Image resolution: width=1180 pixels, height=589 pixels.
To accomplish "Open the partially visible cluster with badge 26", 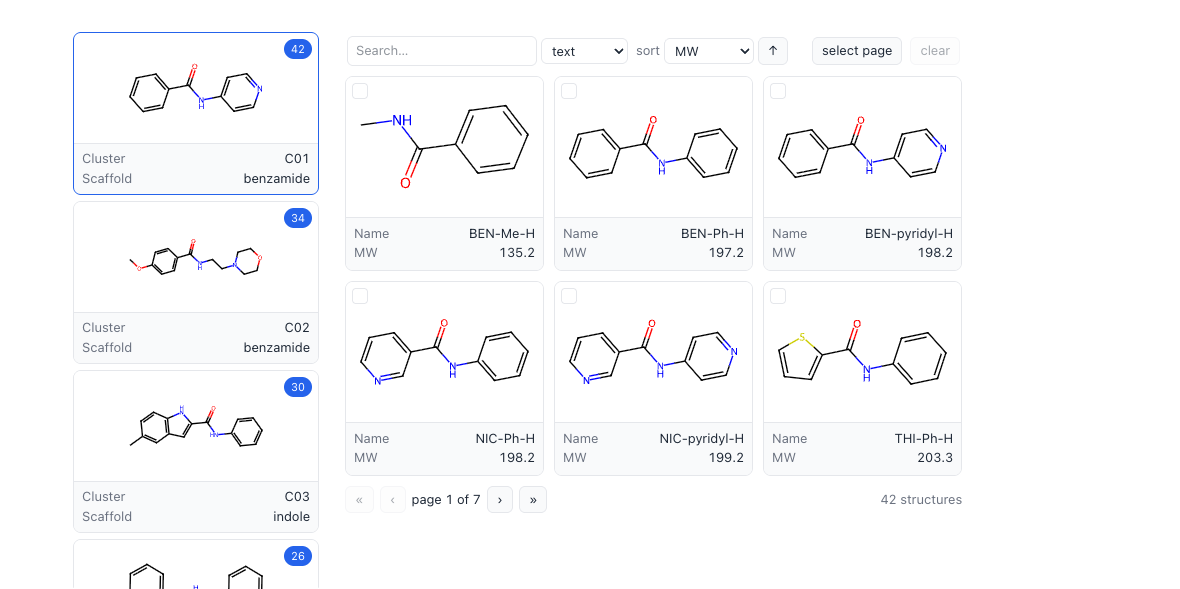I will click(196, 564).
